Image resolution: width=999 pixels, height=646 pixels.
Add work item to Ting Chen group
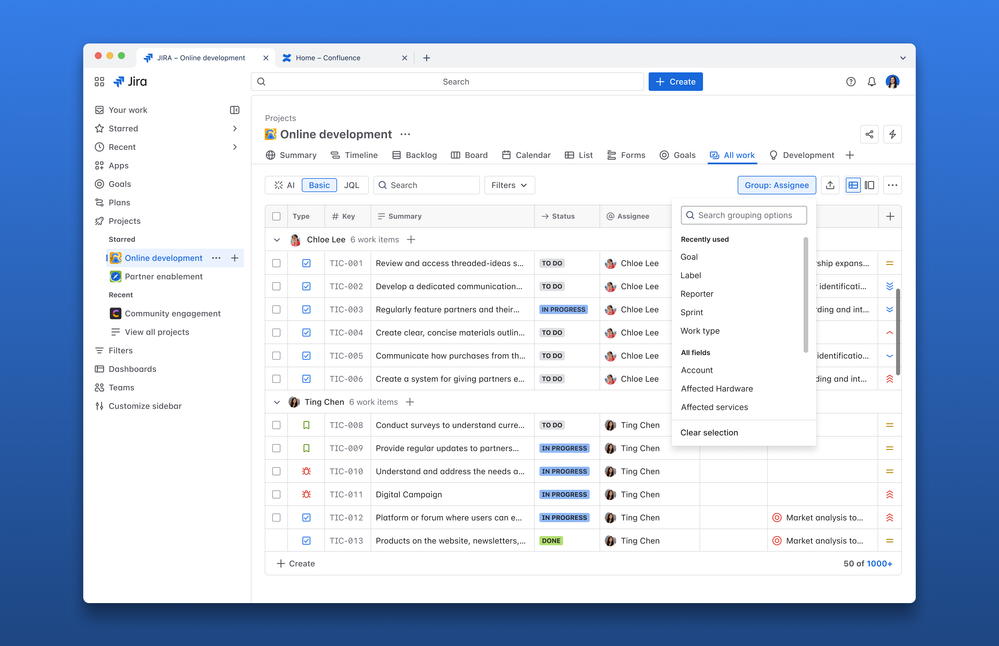coord(410,403)
